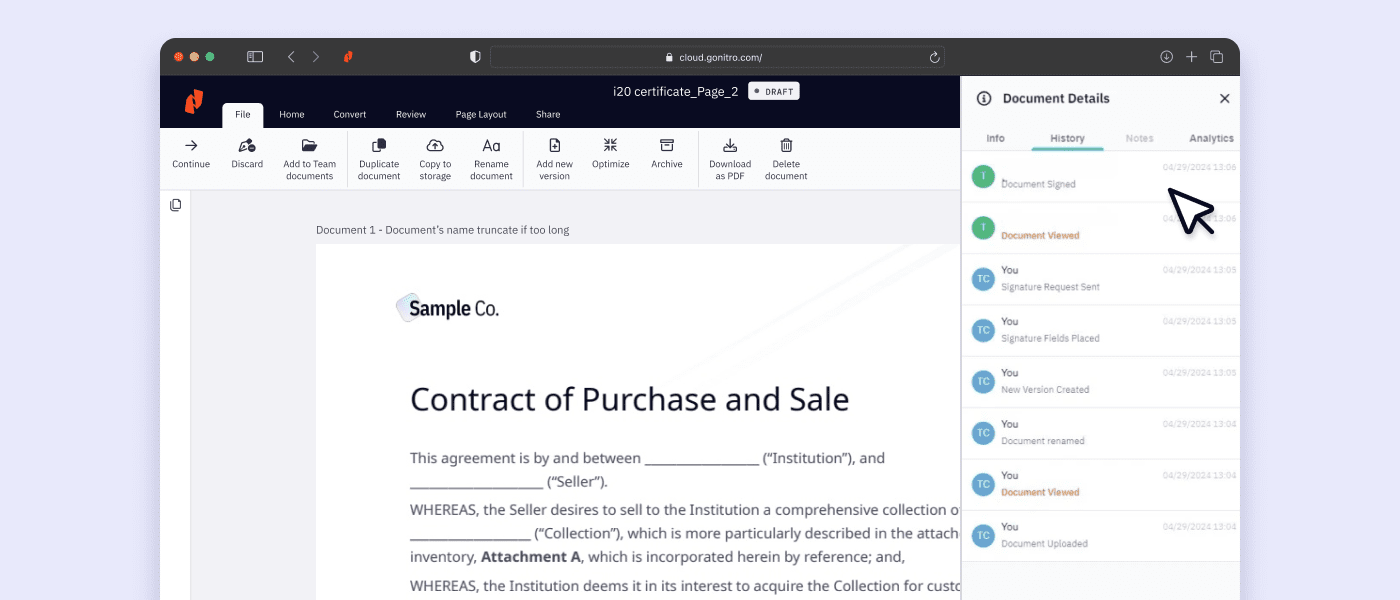
Task: Close the Document Details panel
Action: 1224,98
